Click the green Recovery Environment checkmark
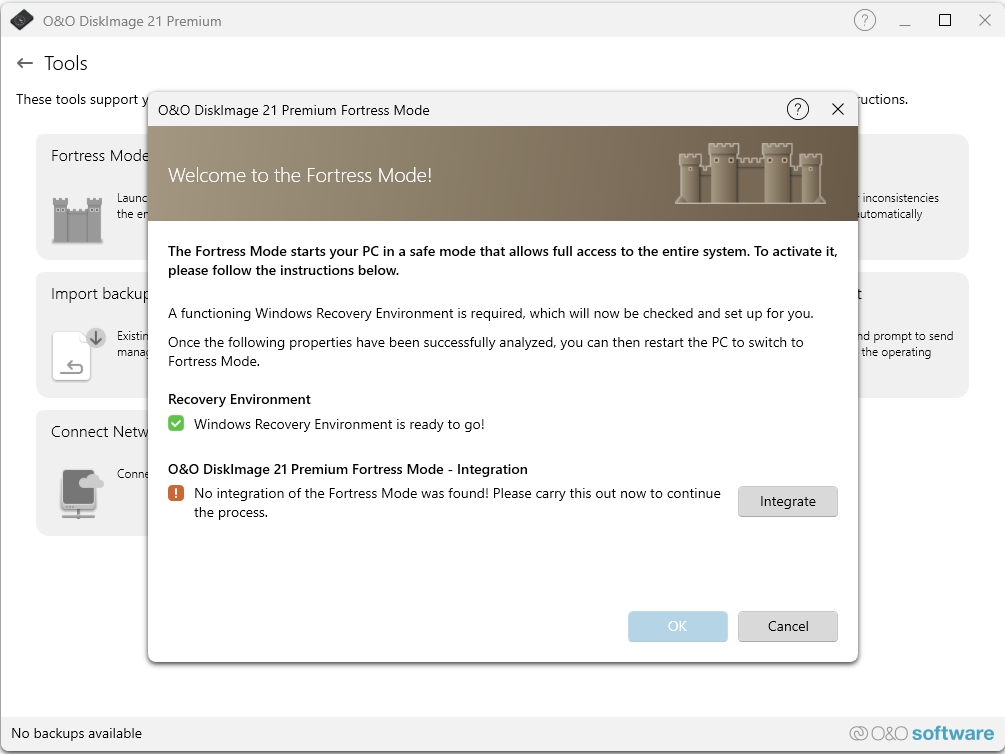1005x754 pixels. click(176, 424)
